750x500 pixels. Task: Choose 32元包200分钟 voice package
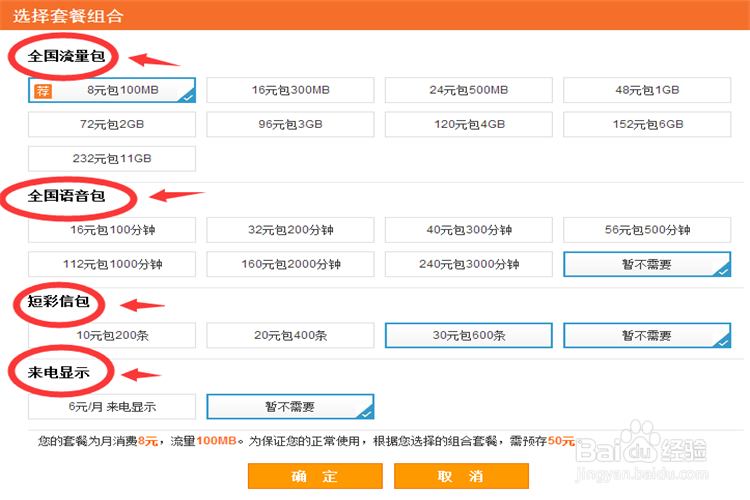point(290,230)
